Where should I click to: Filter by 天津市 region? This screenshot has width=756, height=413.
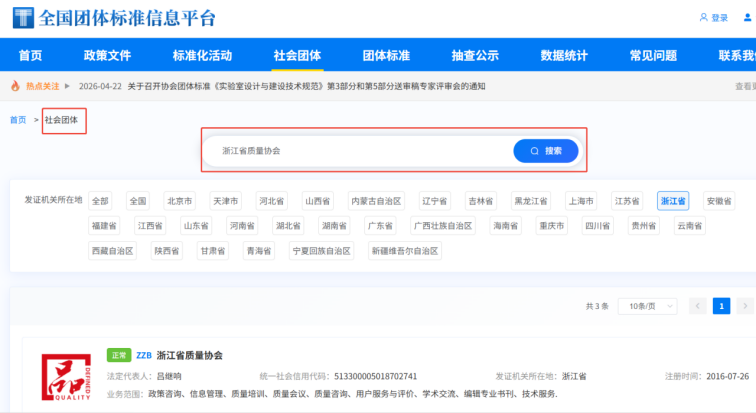coord(226,201)
